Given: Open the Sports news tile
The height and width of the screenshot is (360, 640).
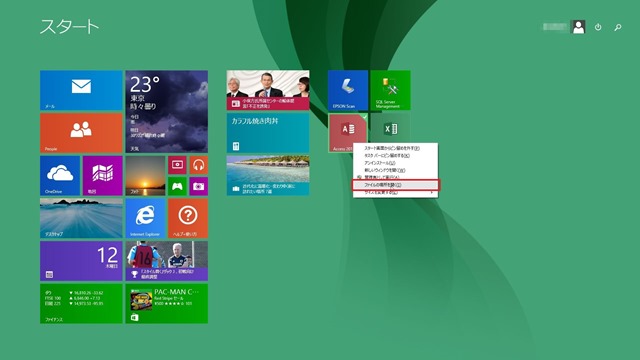Looking at the screenshot, I should (167, 261).
